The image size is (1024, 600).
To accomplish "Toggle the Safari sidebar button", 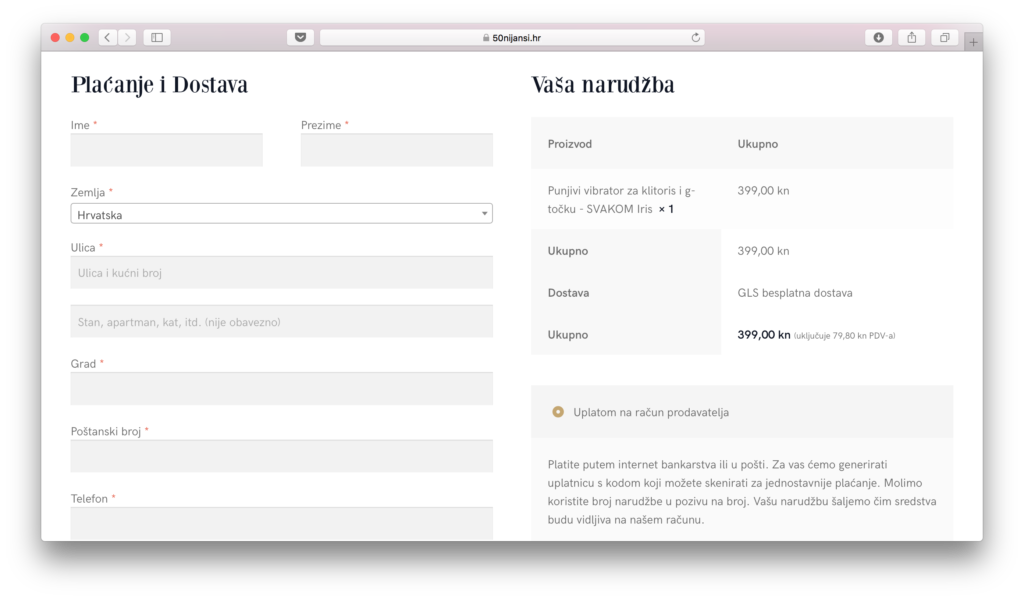I will pyautogui.click(x=157, y=38).
